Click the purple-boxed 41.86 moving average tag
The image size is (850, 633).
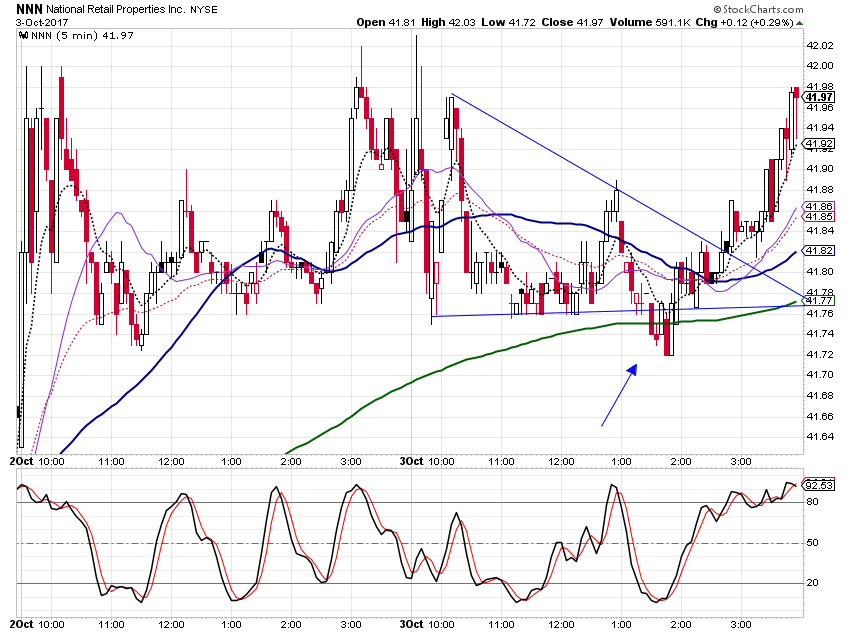coord(819,206)
